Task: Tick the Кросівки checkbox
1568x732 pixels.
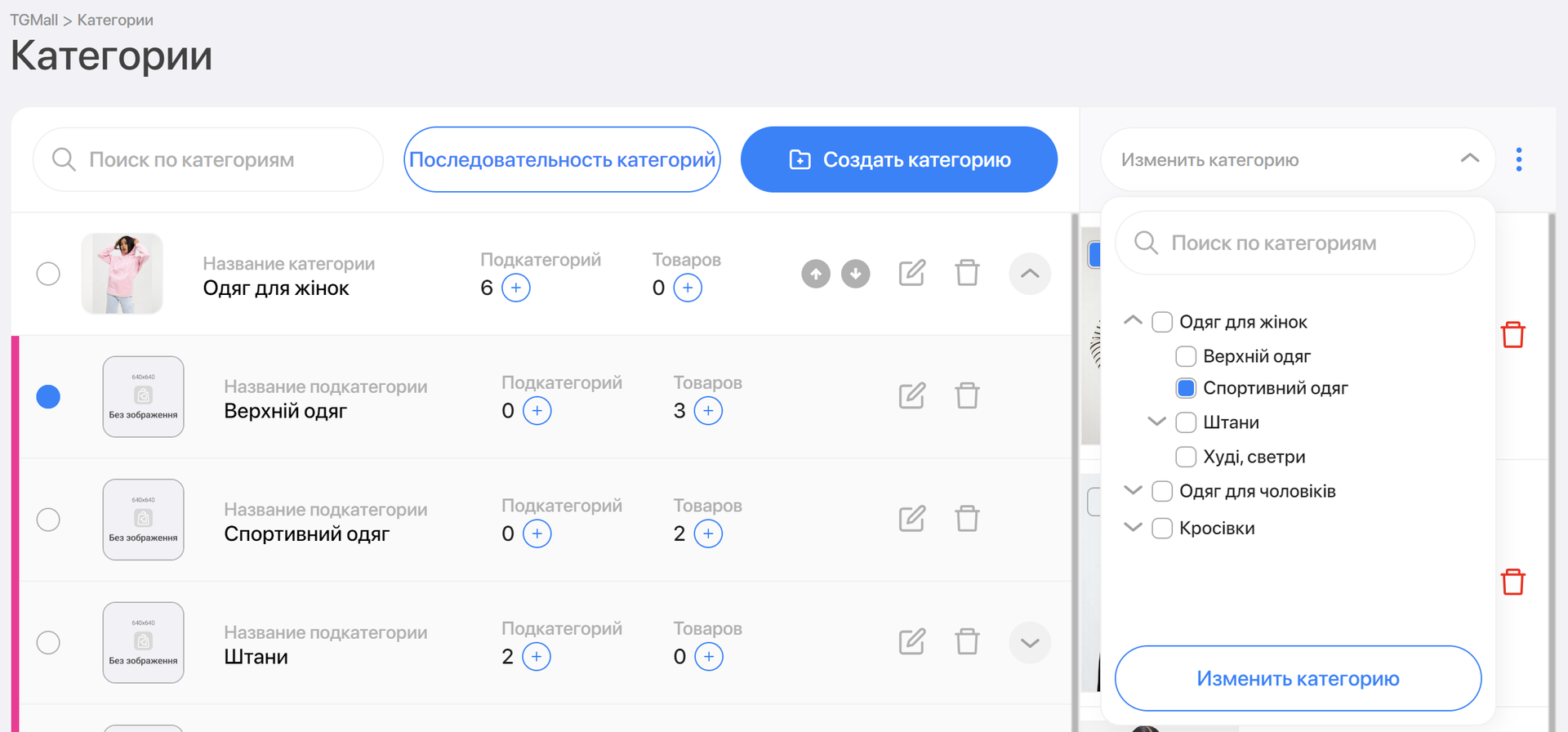Action: pyautogui.click(x=1161, y=529)
